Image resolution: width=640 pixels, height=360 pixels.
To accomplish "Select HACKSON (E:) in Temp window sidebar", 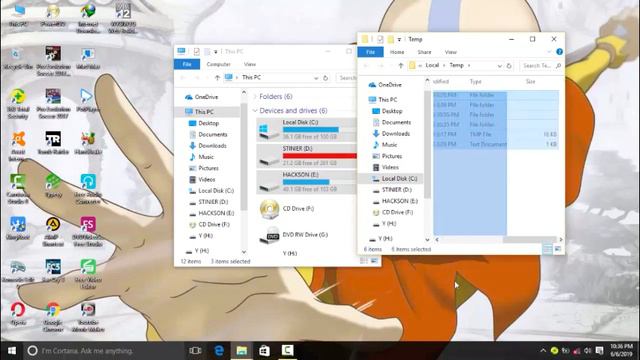I will tap(395, 201).
